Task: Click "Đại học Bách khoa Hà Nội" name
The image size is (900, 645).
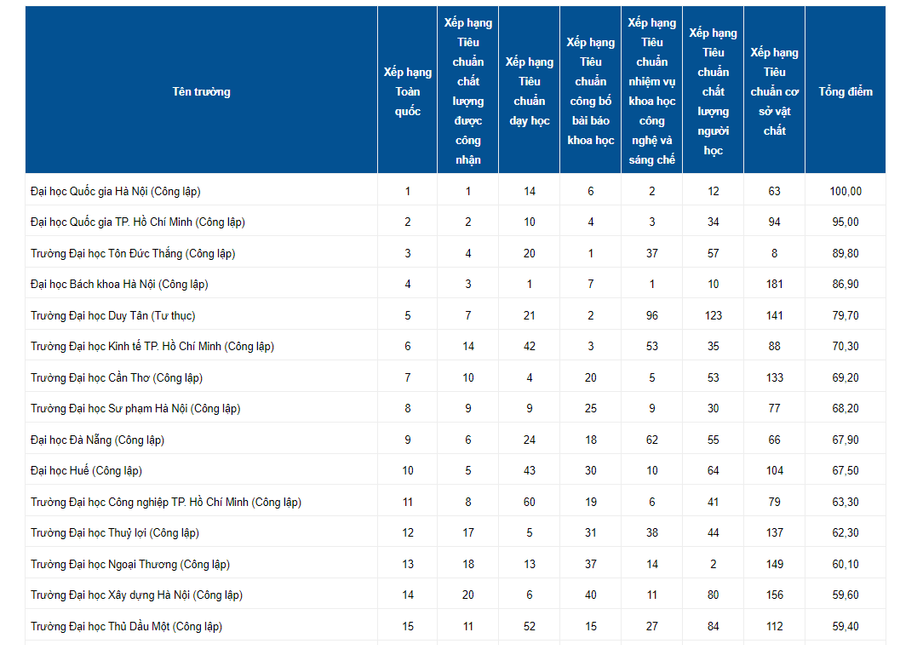Action: coord(119,285)
